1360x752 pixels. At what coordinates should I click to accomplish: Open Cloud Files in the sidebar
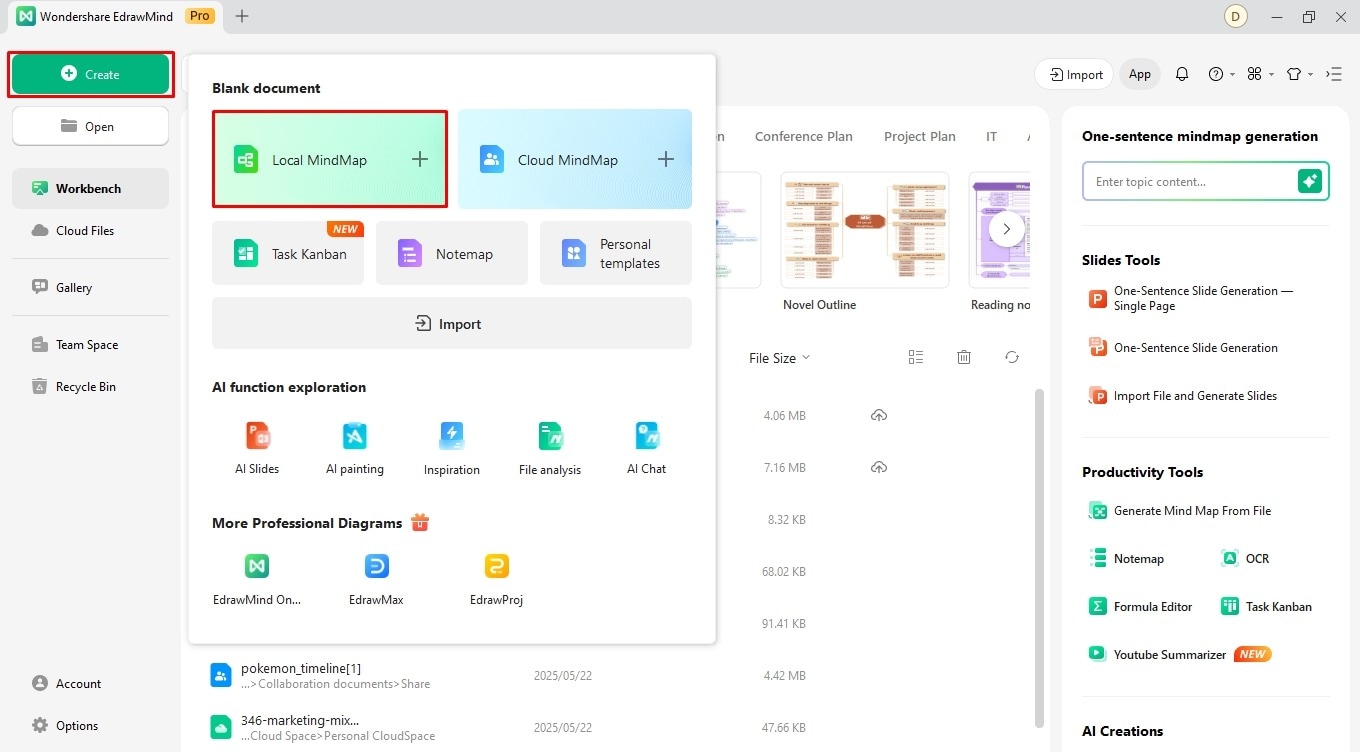point(90,230)
